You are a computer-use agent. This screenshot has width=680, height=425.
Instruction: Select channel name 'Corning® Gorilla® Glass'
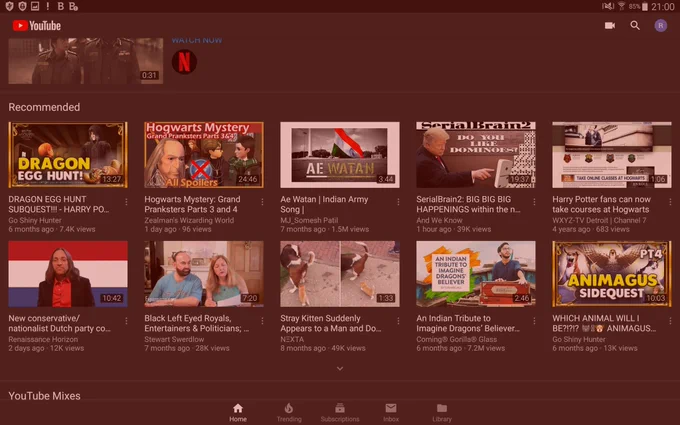tap(457, 340)
